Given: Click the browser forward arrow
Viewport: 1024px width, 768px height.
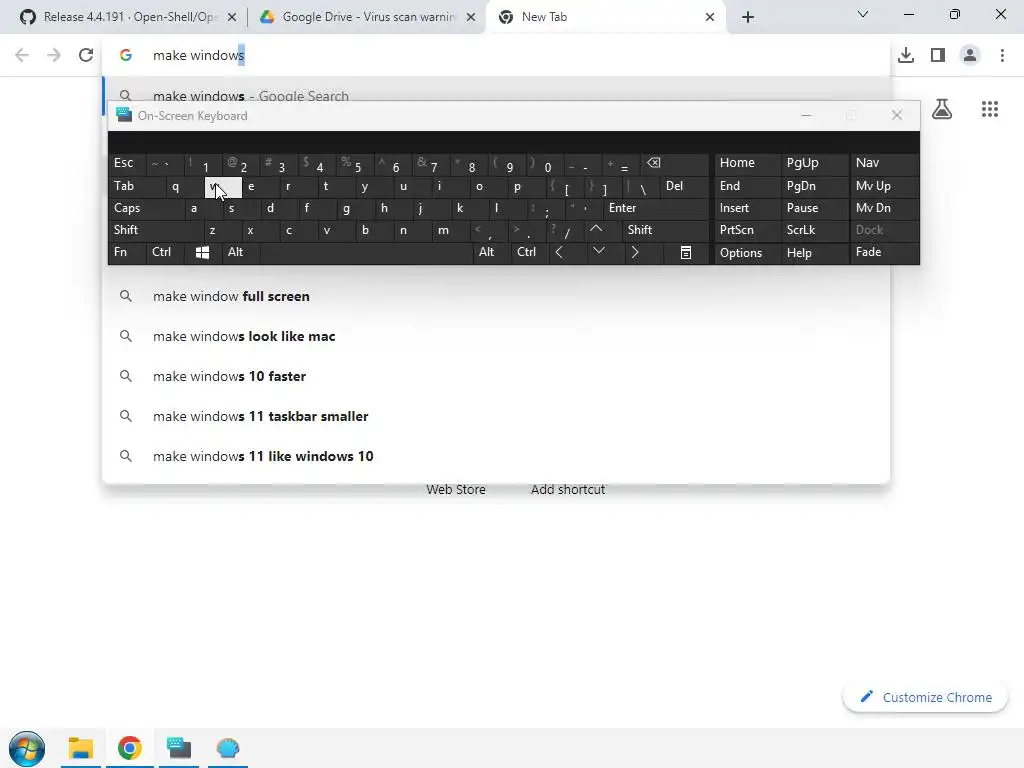Looking at the screenshot, I should click(54, 55).
